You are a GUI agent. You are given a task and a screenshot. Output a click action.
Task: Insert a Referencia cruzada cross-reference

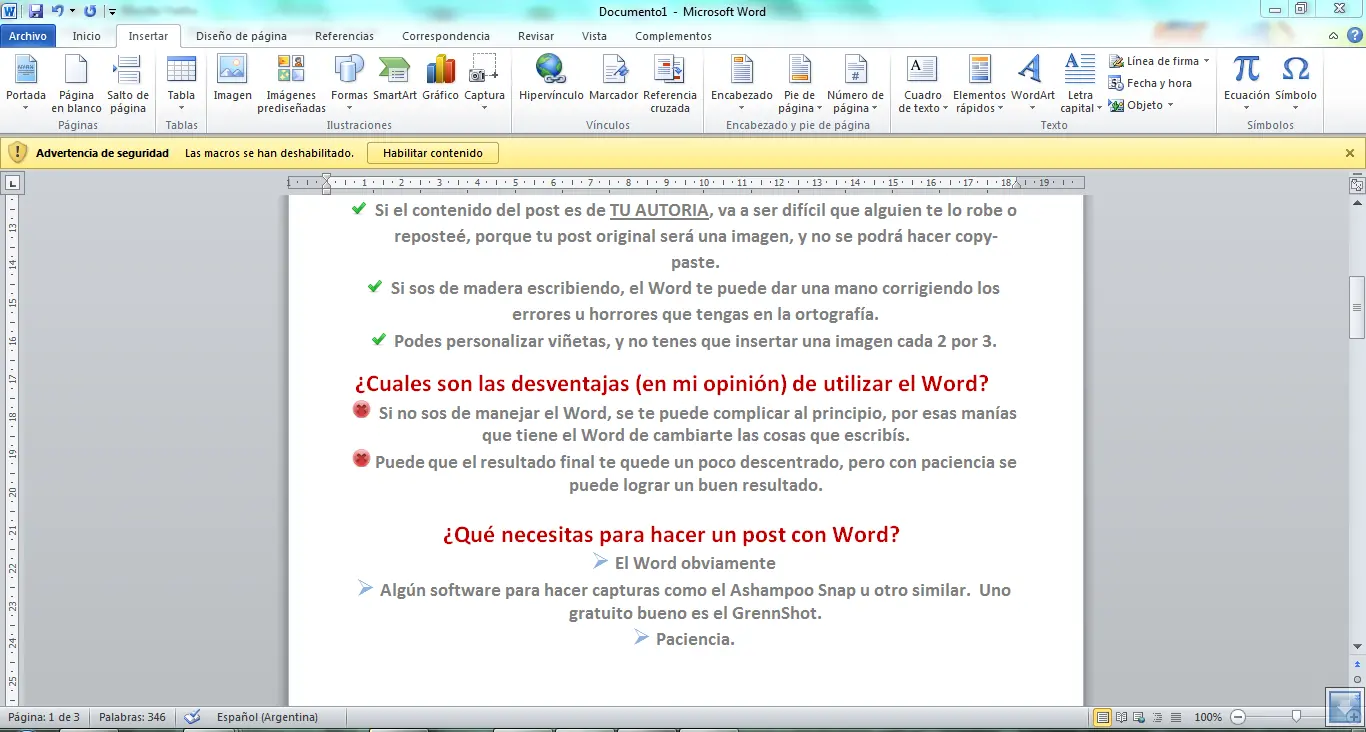click(670, 84)
